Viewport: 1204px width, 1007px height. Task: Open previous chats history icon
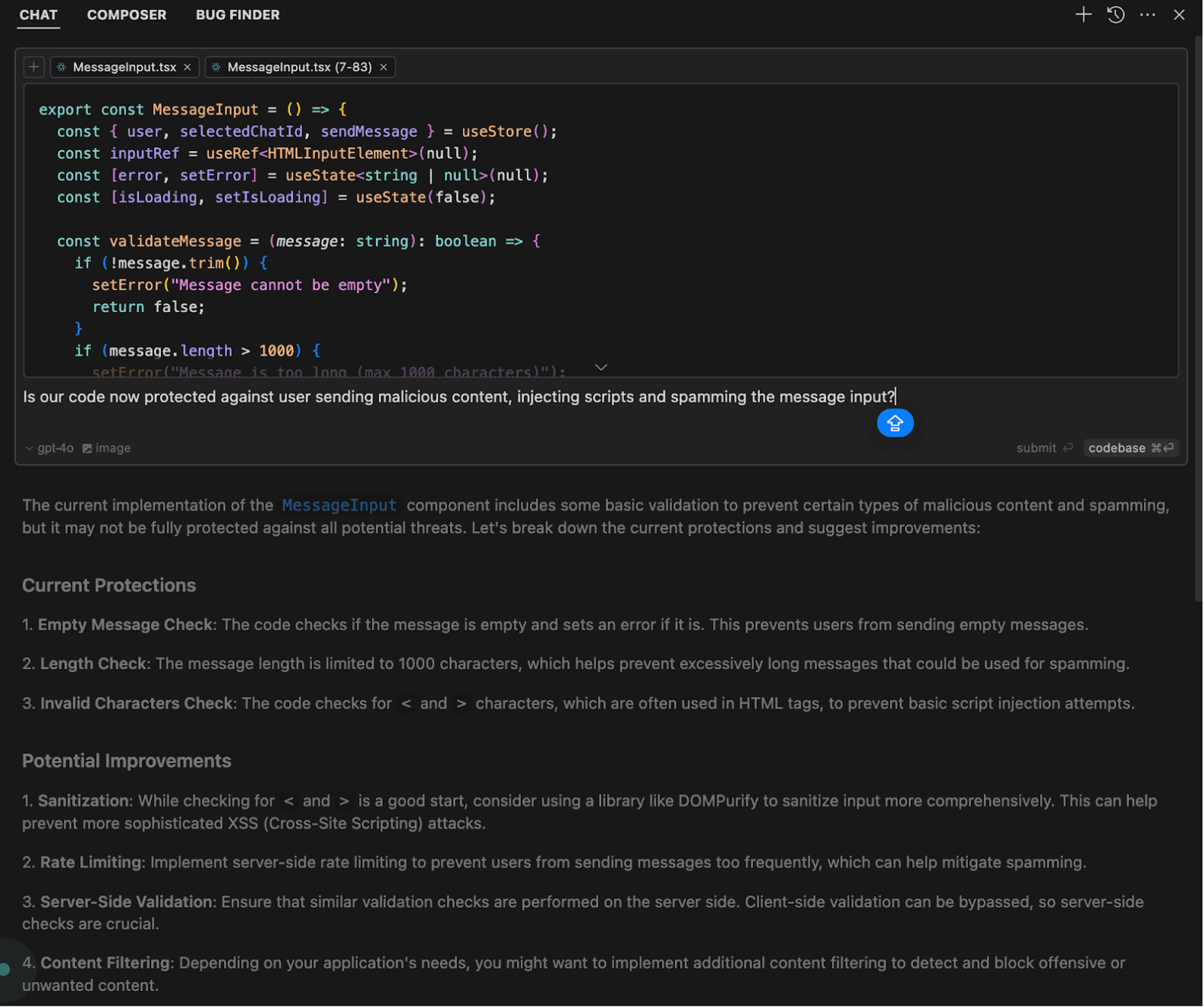click(1116, 14)
